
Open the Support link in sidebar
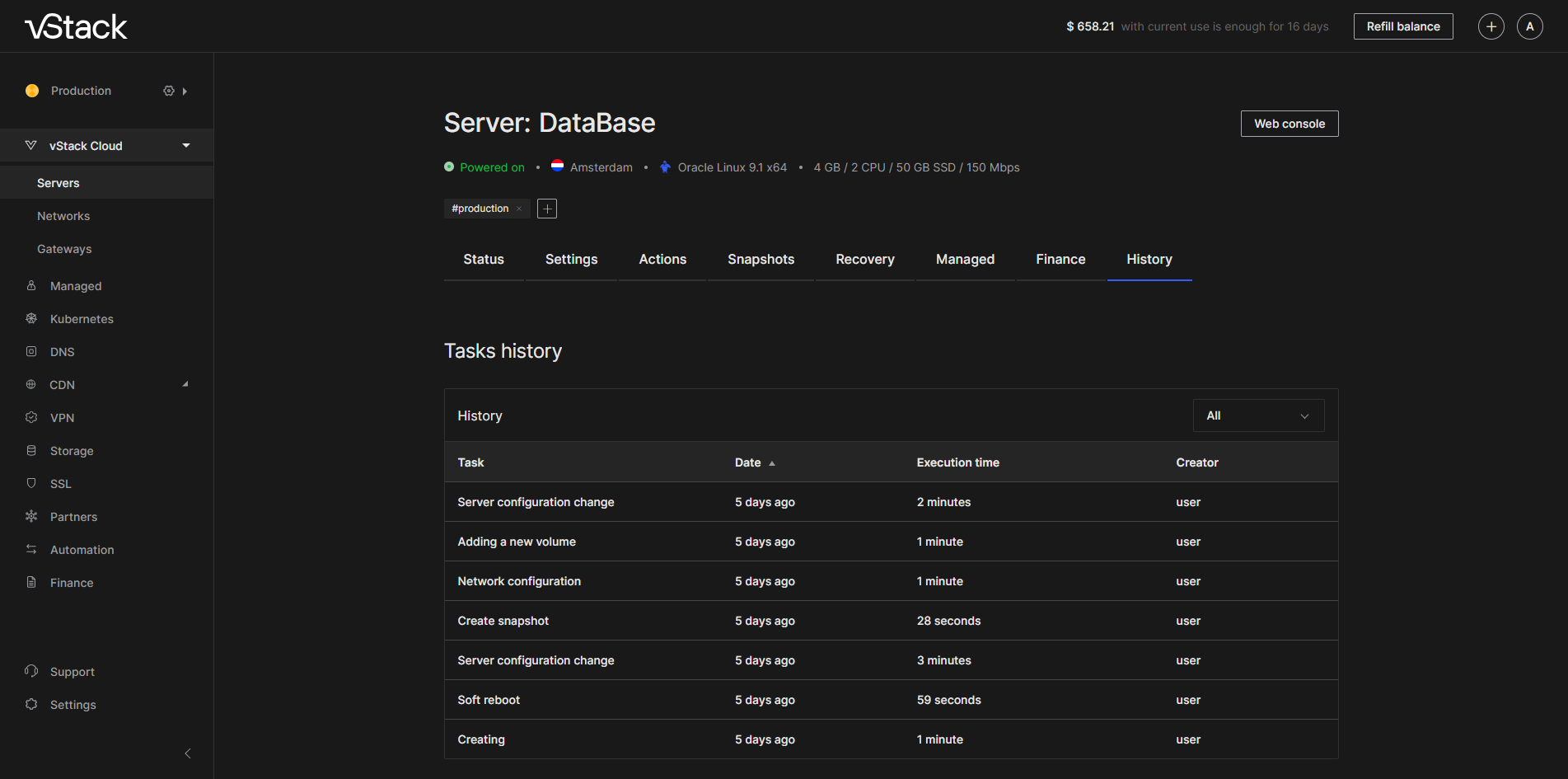click(73, 672)
